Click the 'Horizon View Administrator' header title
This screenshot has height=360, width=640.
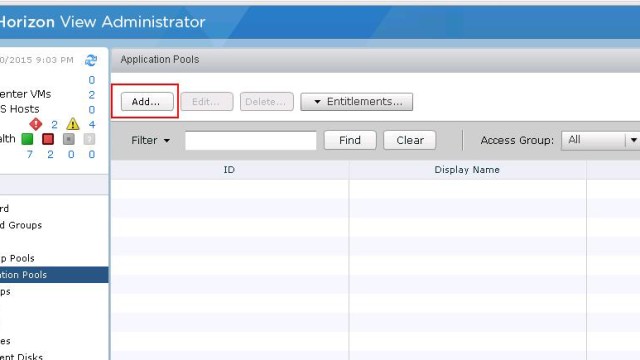pos(102,22)
